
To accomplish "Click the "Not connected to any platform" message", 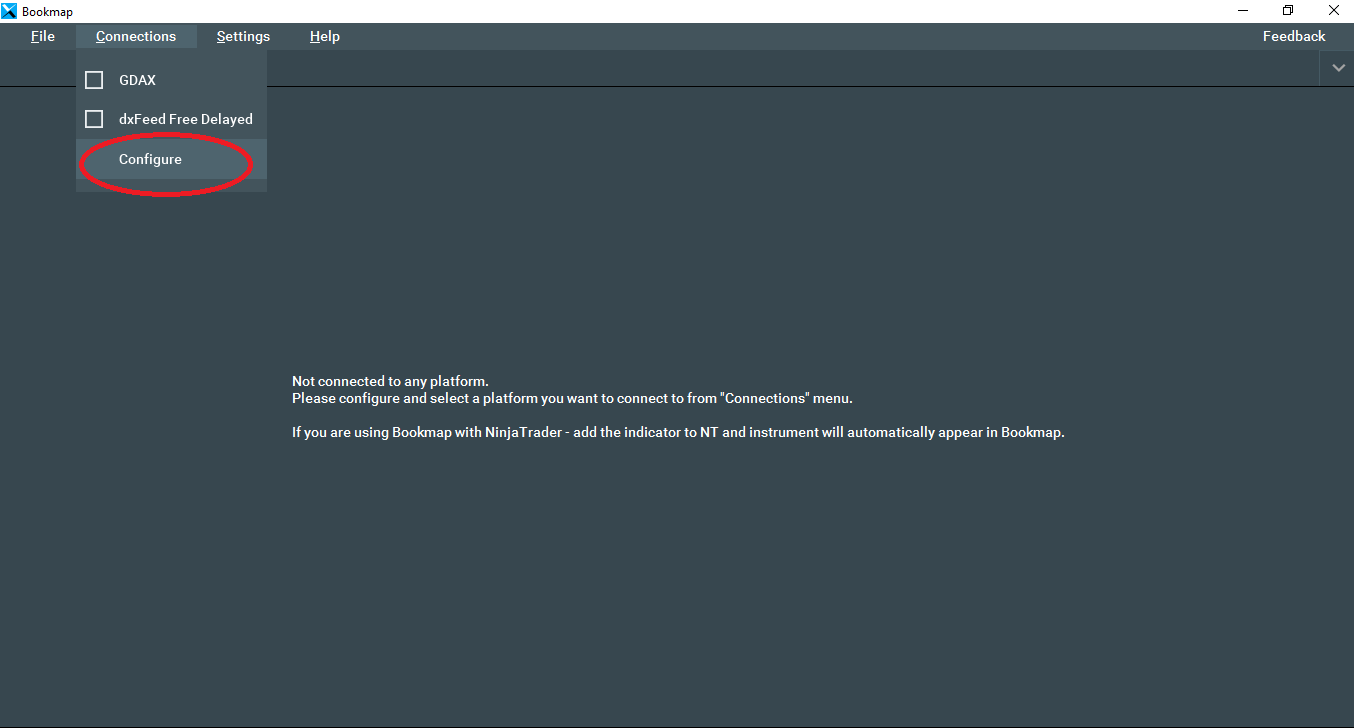I will (x=390, y=381).
